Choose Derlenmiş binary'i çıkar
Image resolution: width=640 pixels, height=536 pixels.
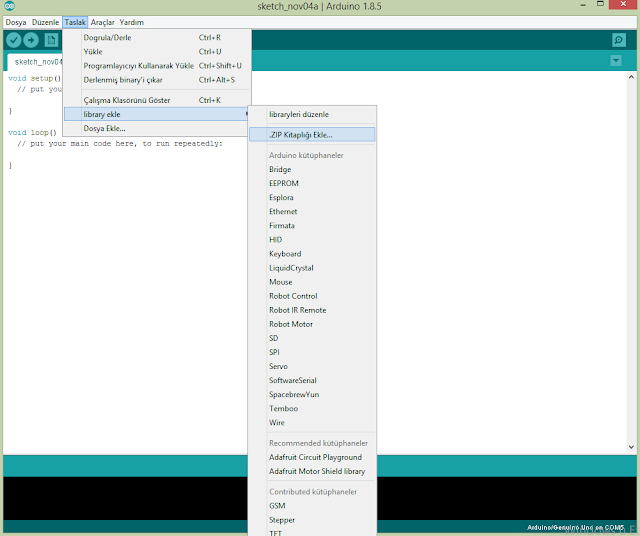pos(157,80)
